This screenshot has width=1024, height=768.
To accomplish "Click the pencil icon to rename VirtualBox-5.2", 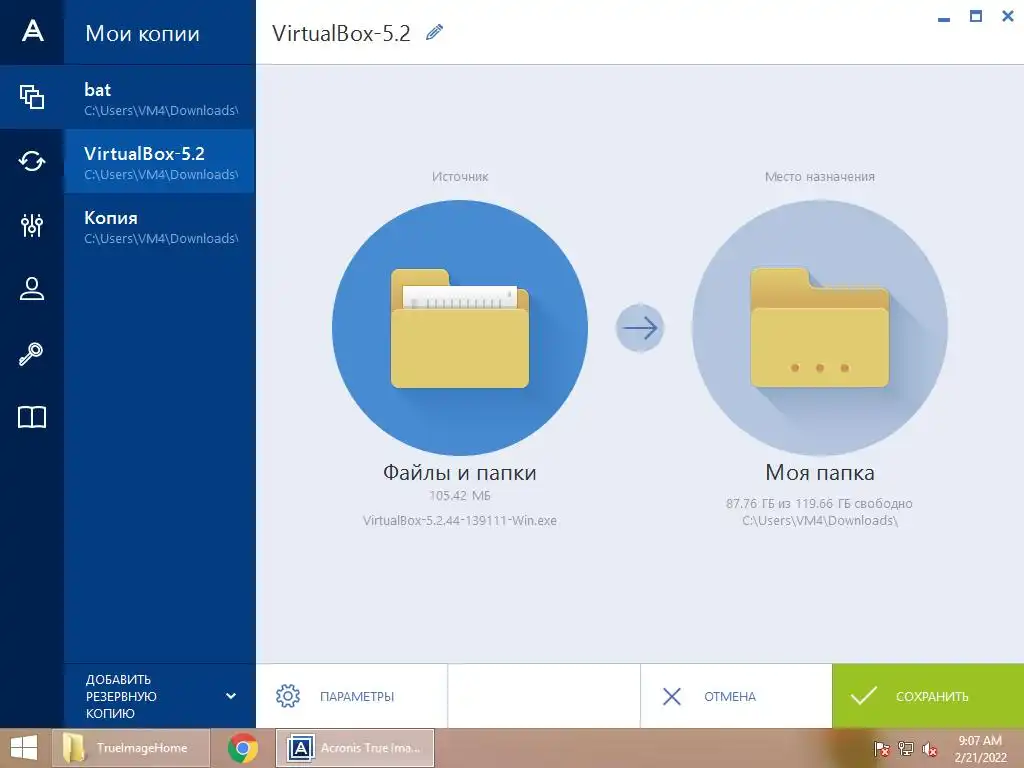I will point(434,32).
